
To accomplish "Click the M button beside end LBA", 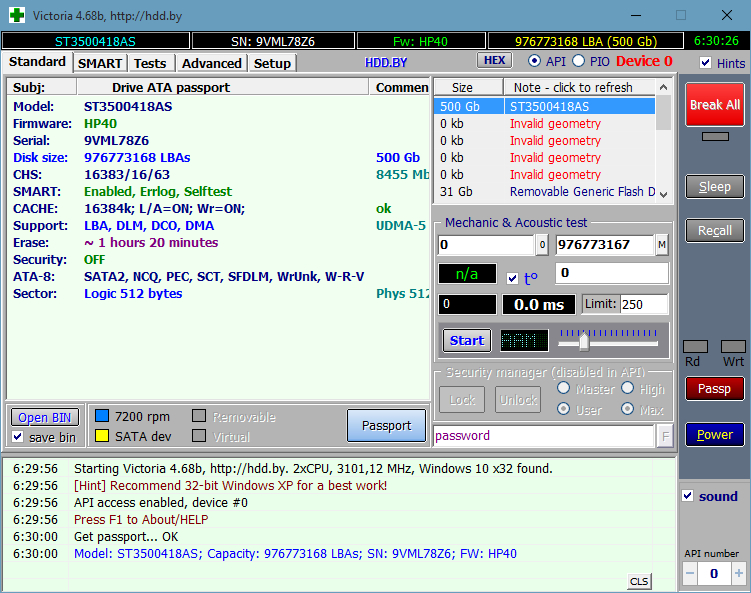I will point(661,245).
